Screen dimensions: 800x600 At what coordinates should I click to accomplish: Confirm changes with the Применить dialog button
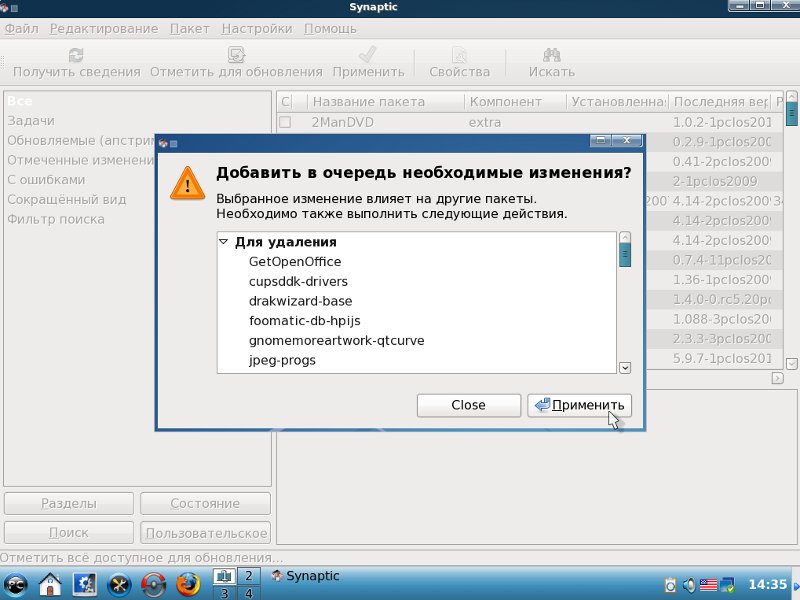pos(580,405)
